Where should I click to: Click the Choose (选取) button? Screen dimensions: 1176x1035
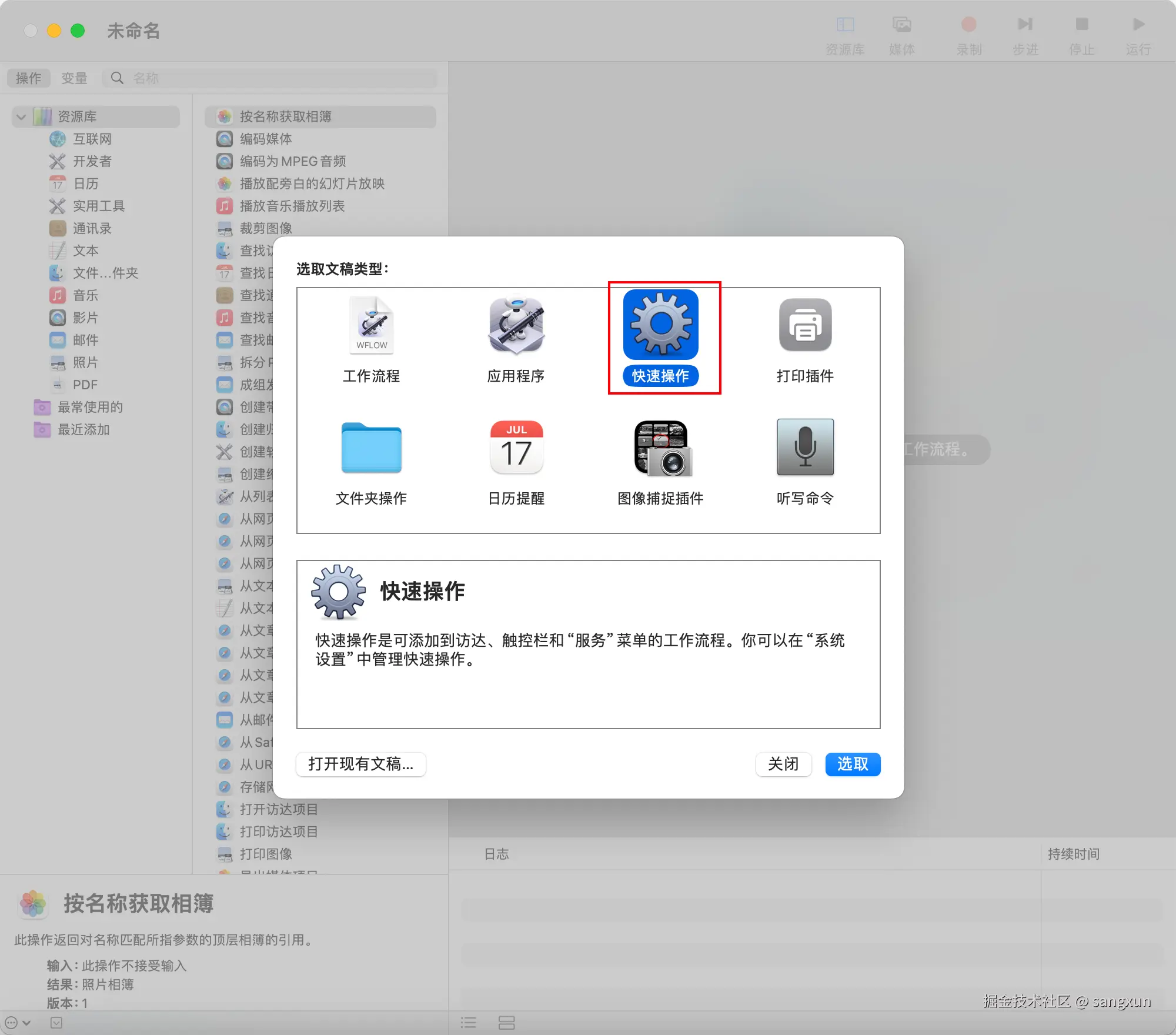[x=852, y=764]
